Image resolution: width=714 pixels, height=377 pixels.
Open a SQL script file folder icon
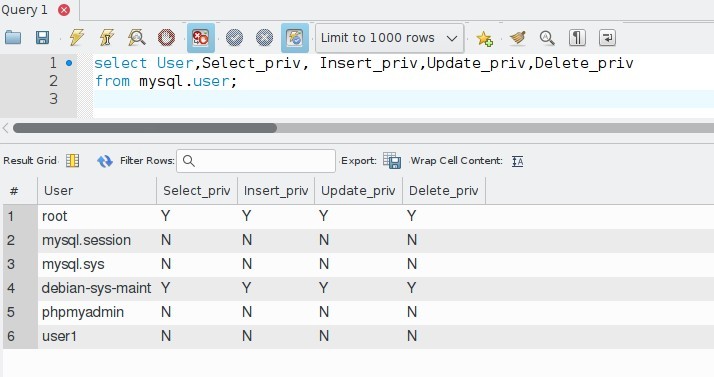coord(13,38)
